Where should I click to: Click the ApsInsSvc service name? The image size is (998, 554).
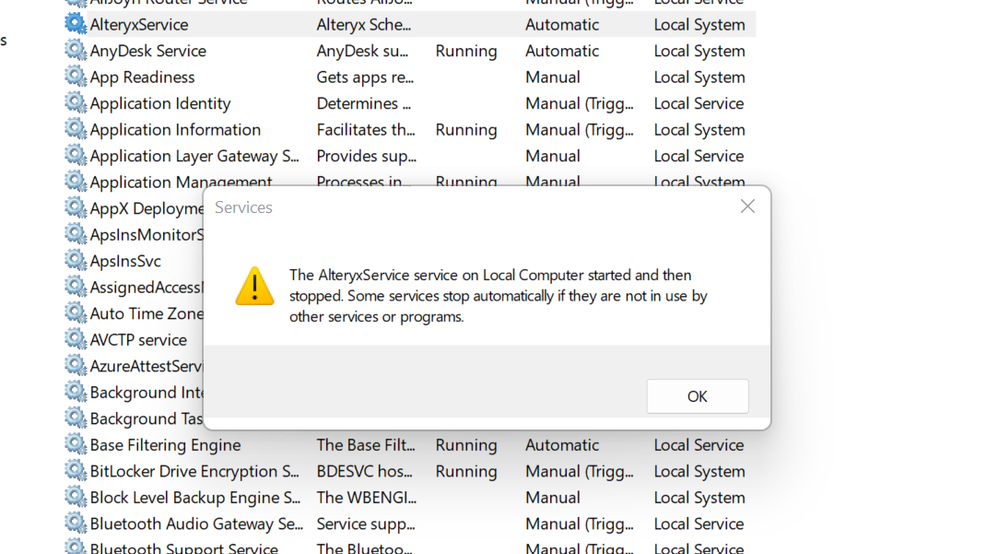point(125,261)
